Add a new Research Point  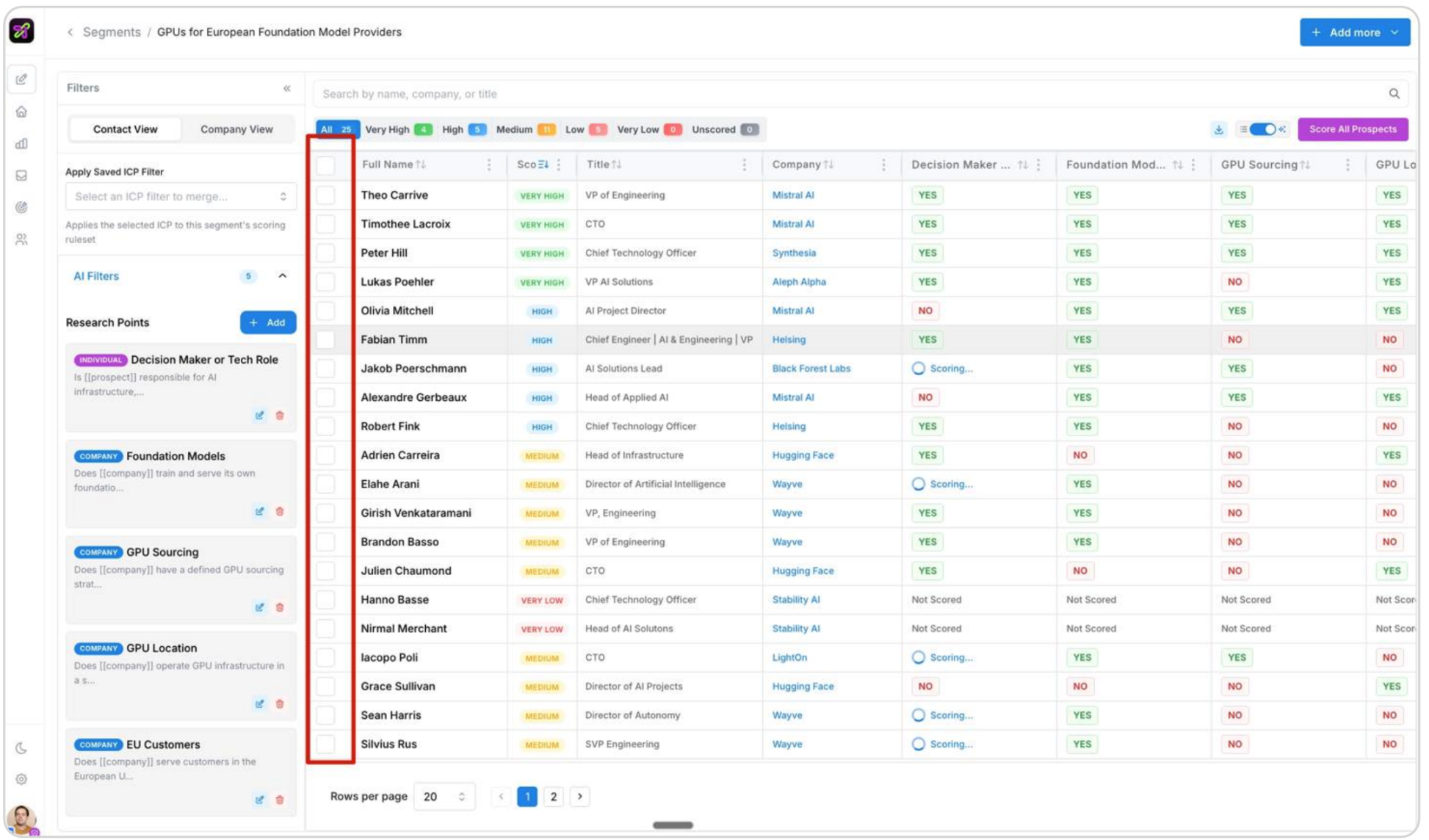[268, 323]
